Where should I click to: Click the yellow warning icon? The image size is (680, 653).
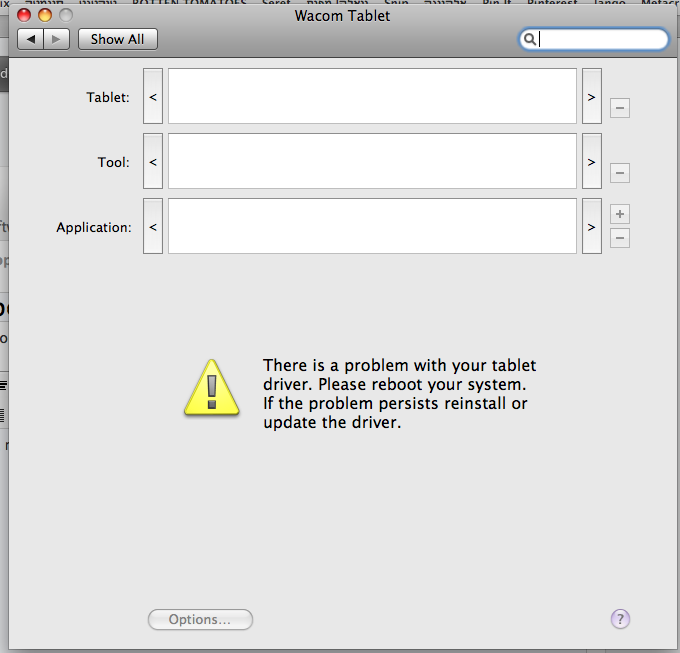[x=212, y=388]
